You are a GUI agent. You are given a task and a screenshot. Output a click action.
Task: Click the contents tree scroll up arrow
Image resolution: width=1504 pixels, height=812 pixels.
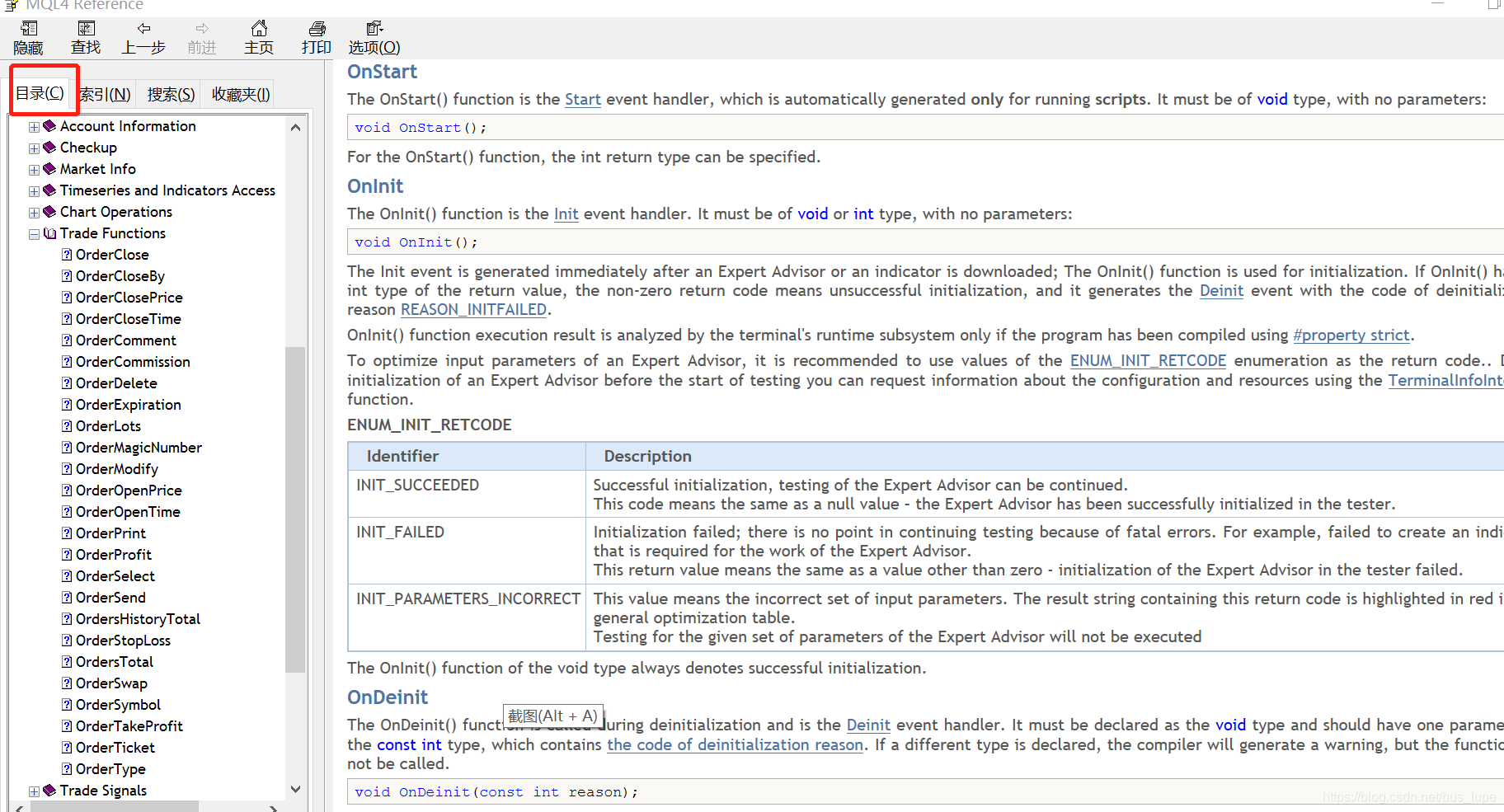coord(295,127)
